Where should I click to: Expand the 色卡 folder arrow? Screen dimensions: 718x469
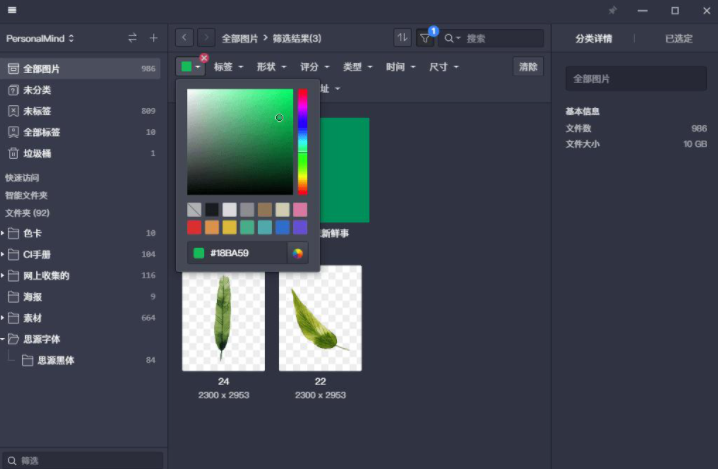click(3, 233)
